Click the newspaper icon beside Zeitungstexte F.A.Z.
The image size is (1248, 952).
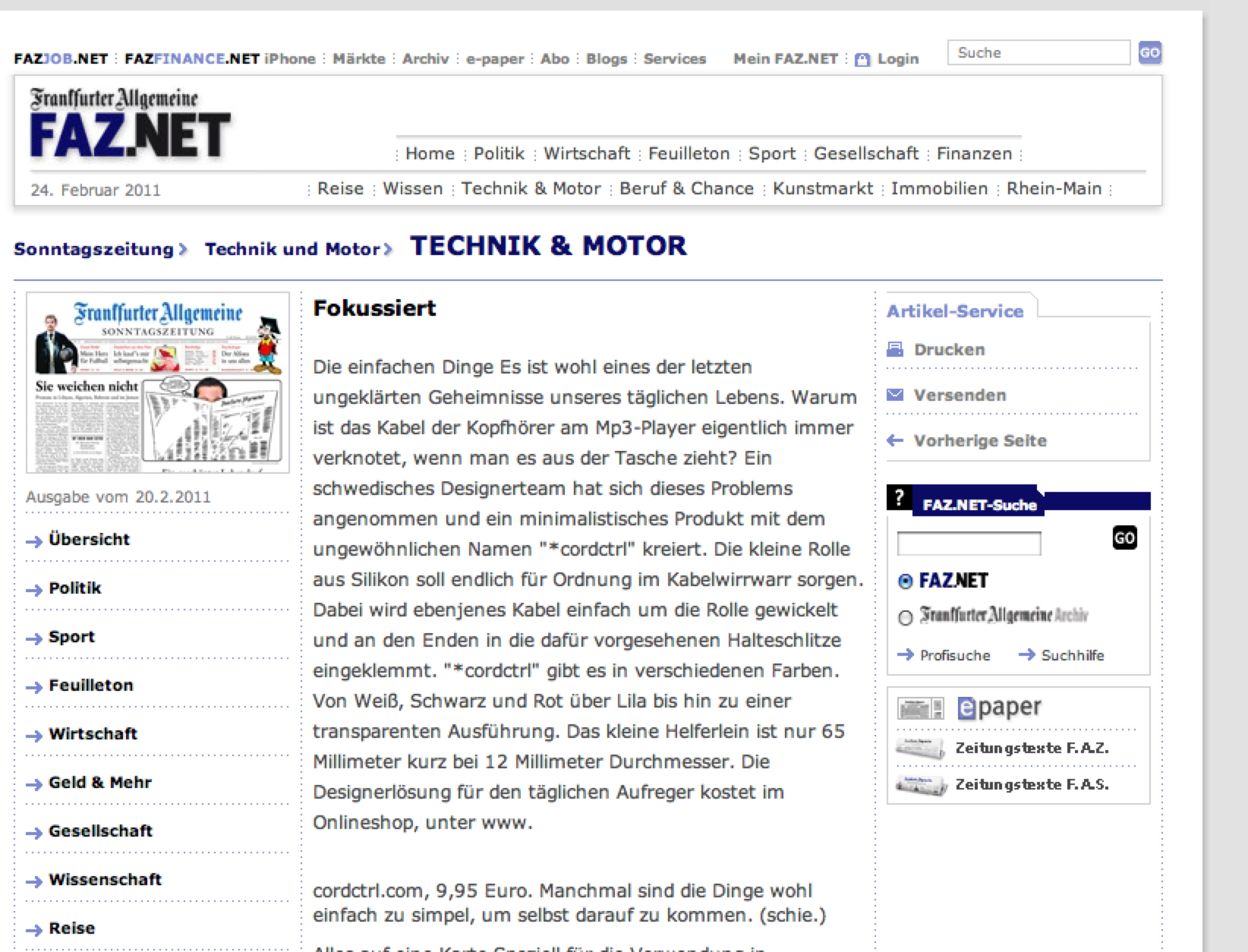coord(921,748)
